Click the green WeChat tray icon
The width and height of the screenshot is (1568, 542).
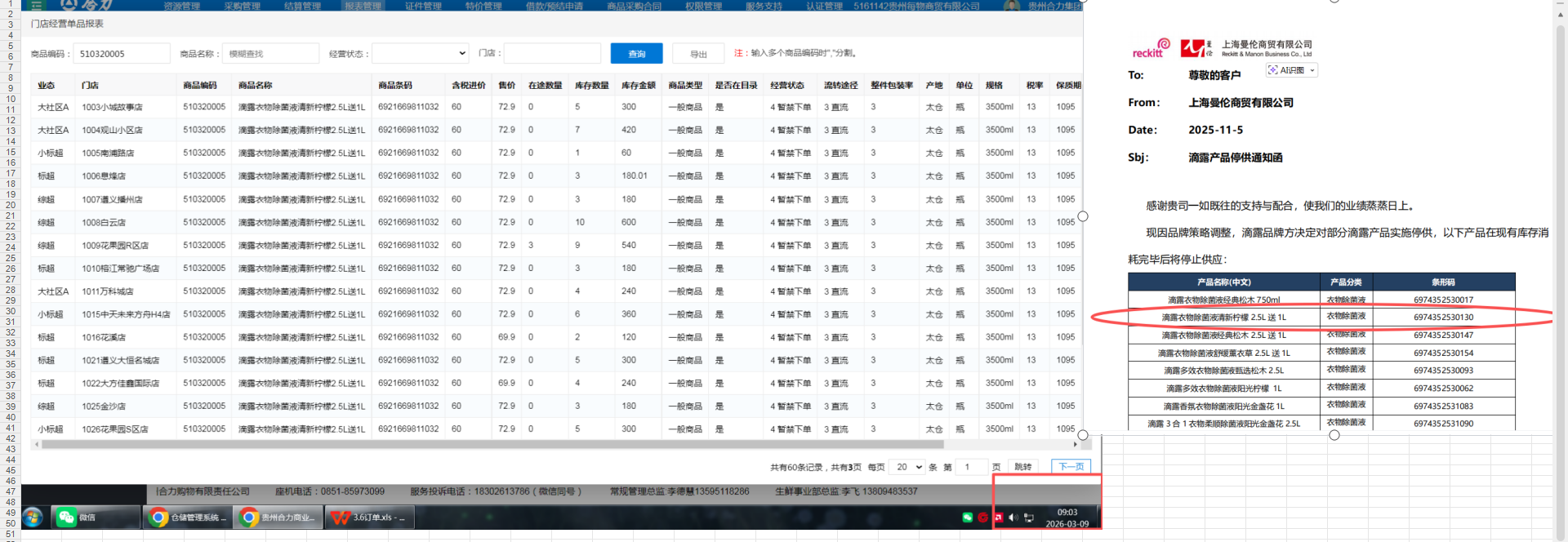coord(968,518)
